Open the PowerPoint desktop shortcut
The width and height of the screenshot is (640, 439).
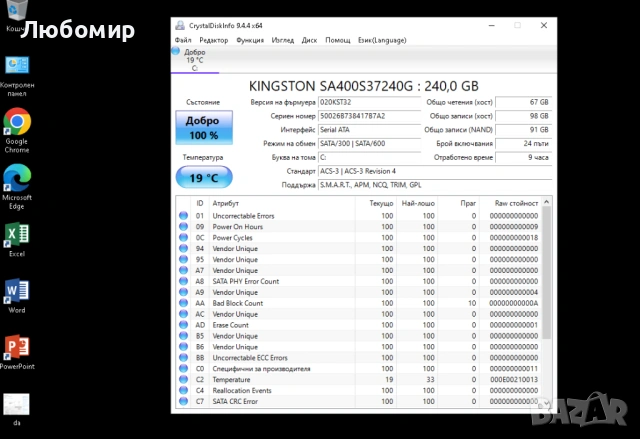17,352
